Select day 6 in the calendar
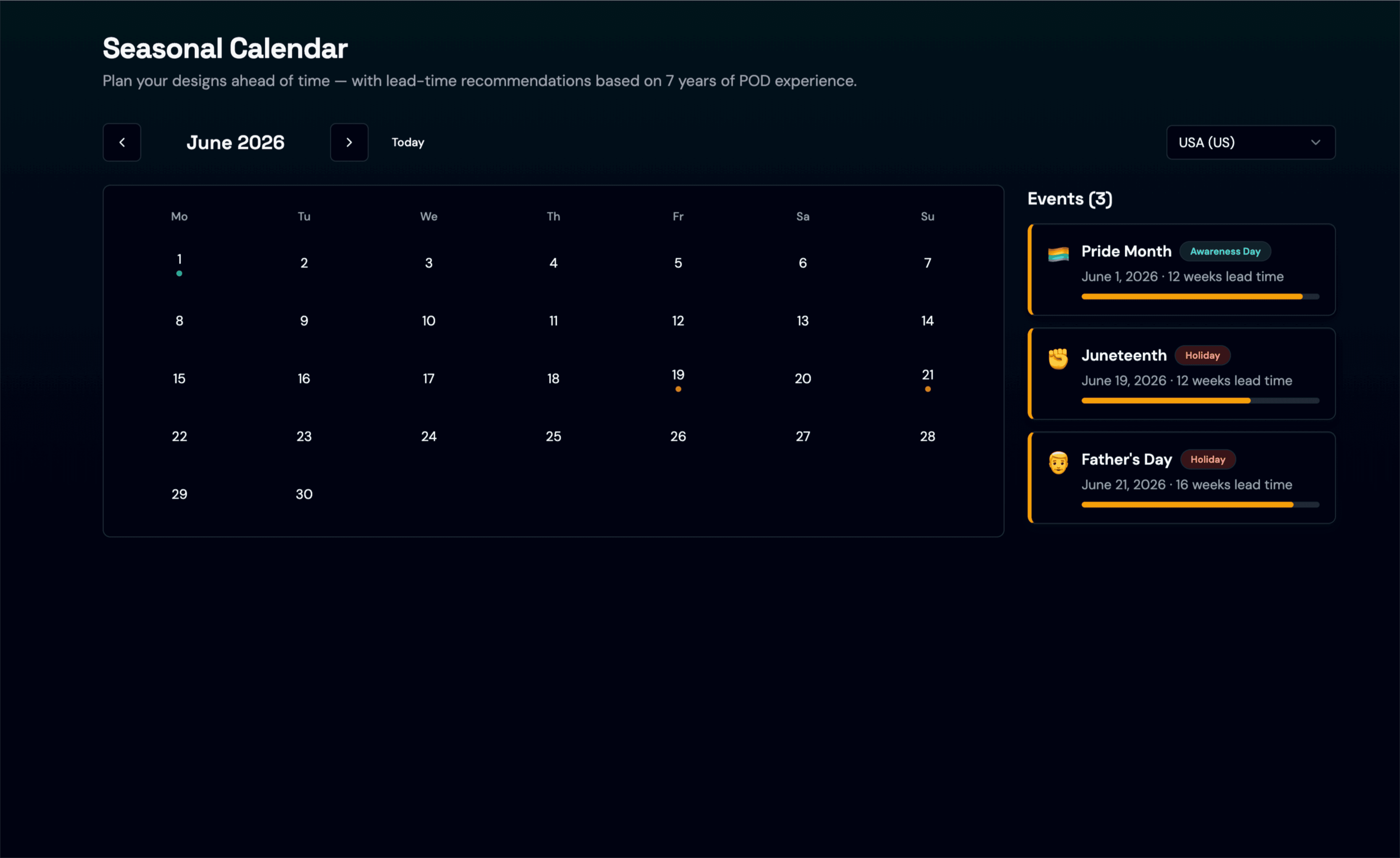This screenshot has width=1400, height=858. click(x=803, y=262)
